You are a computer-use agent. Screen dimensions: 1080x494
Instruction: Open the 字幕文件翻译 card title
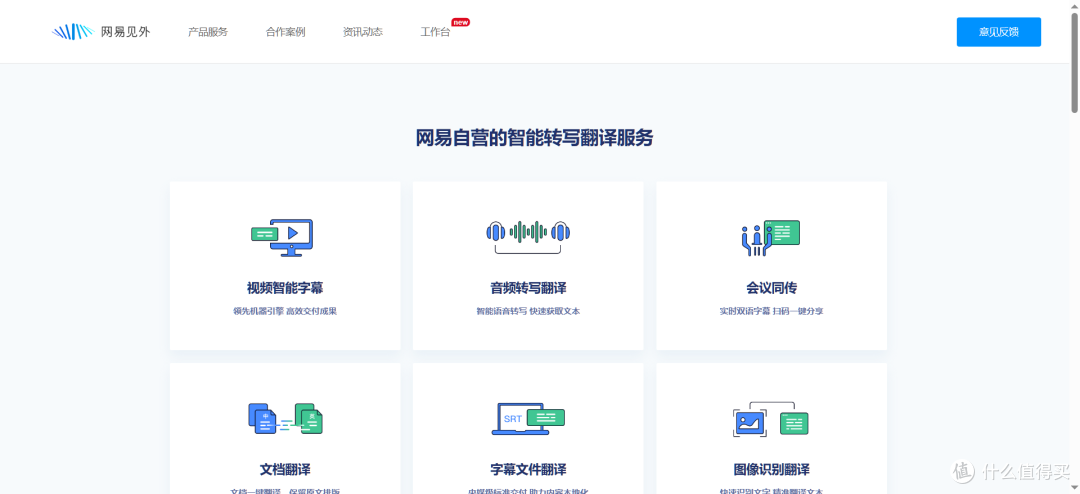point(528,470)
